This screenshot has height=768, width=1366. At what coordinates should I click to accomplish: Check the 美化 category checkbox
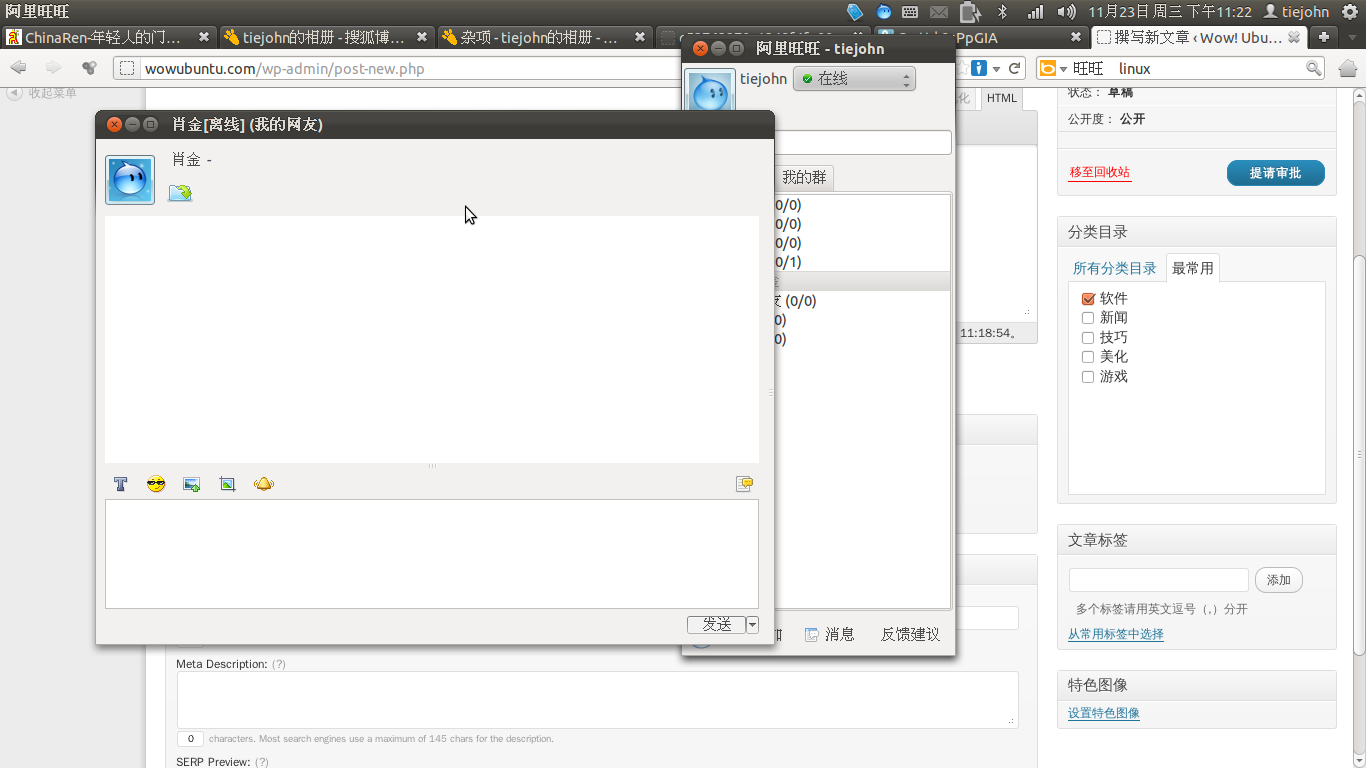(1088, 357)
